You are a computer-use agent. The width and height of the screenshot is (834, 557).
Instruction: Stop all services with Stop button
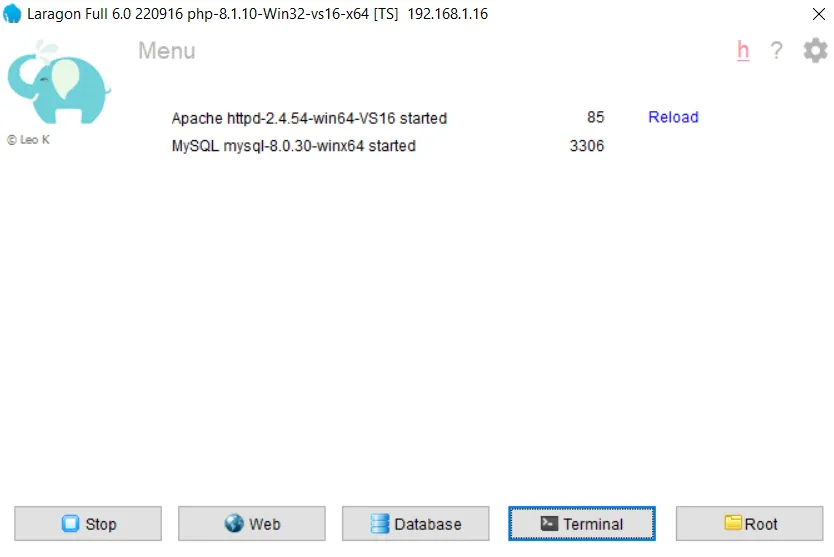point(88,523)
